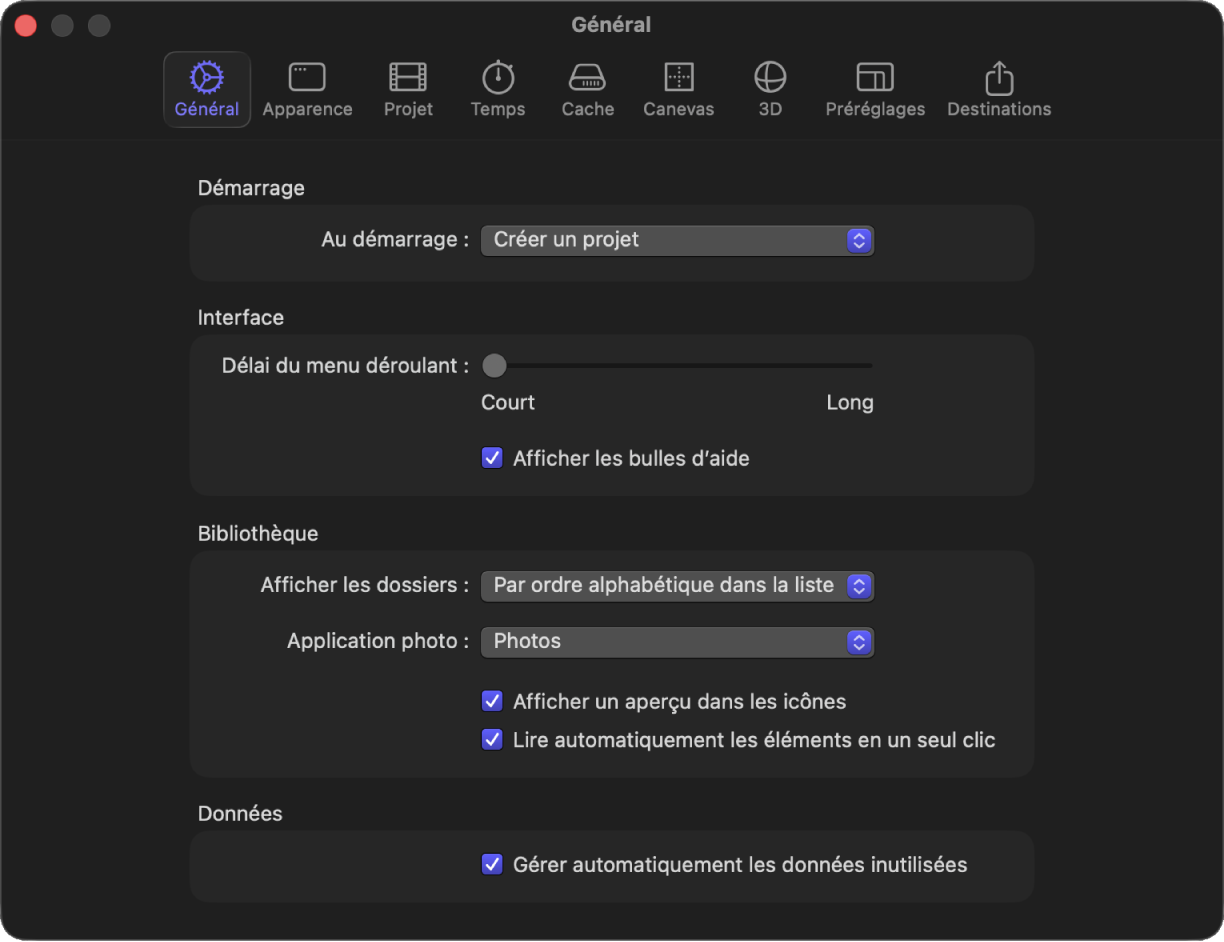Expand the Afficher les dossiers dropdown

[x=677, y=586]
